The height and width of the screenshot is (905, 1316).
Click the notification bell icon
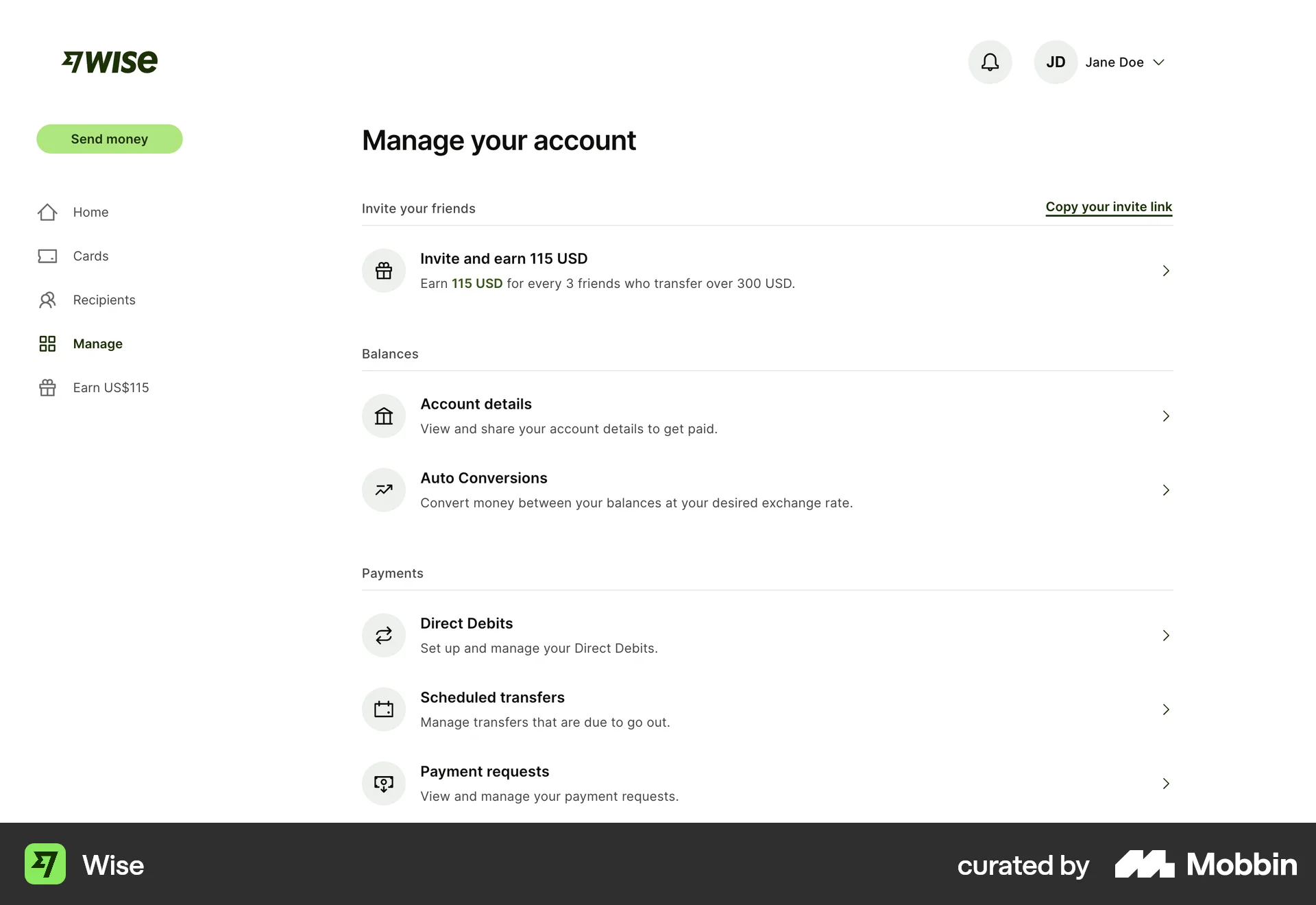tap(990, 62)
